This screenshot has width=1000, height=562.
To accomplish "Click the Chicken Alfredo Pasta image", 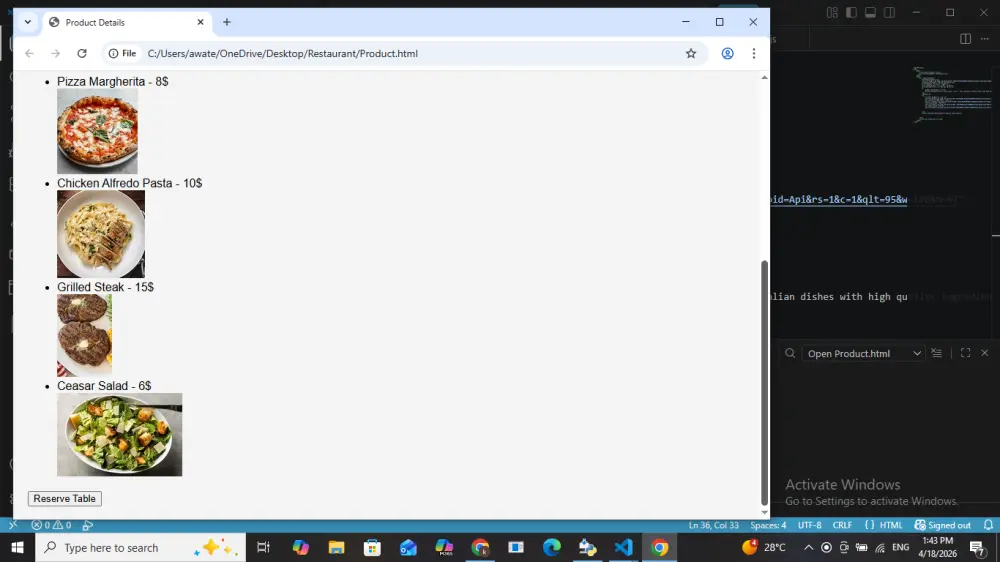I will click(101, 233).
